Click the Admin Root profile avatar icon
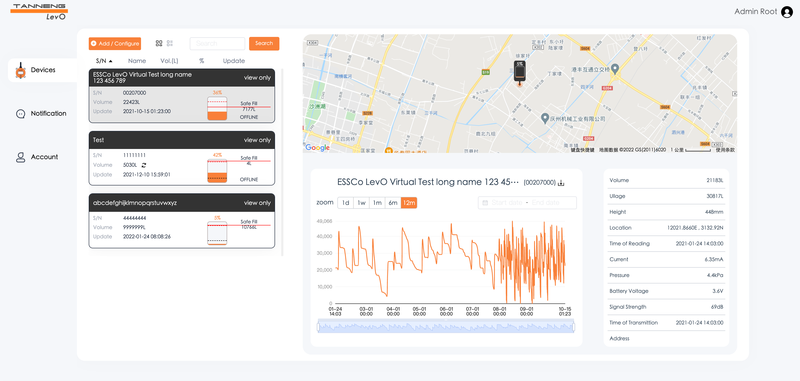The width and height of the screenshot is (800, 381). tap(787, 12)
